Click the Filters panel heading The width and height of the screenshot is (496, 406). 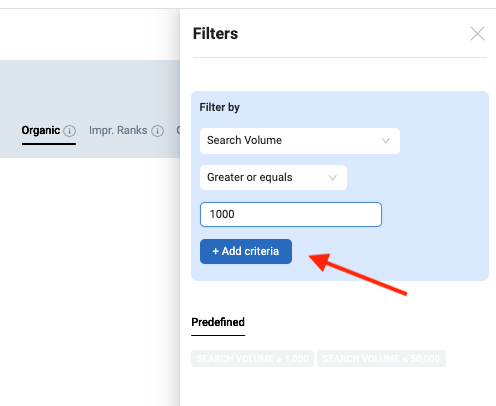click(215, 34)
